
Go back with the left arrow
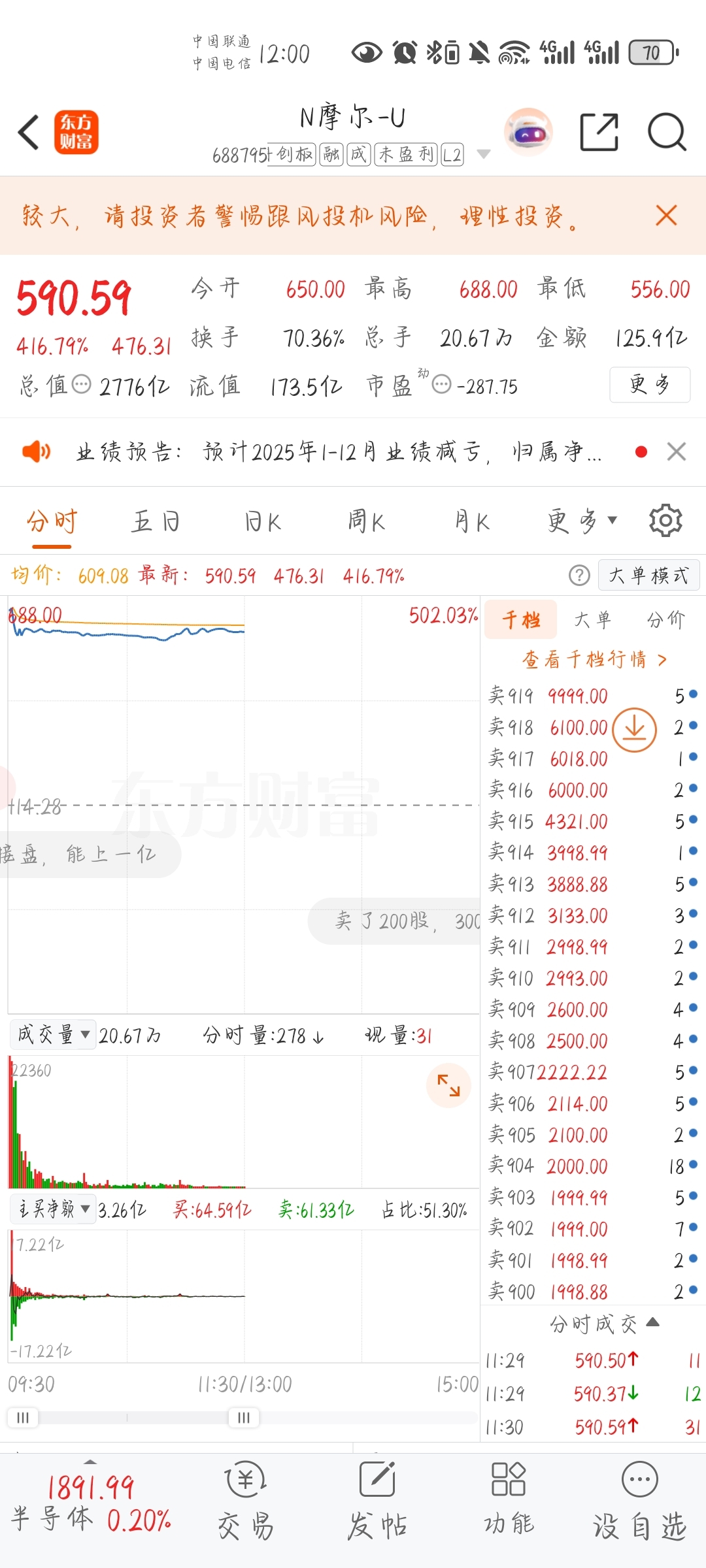click(x=29, y=132)
